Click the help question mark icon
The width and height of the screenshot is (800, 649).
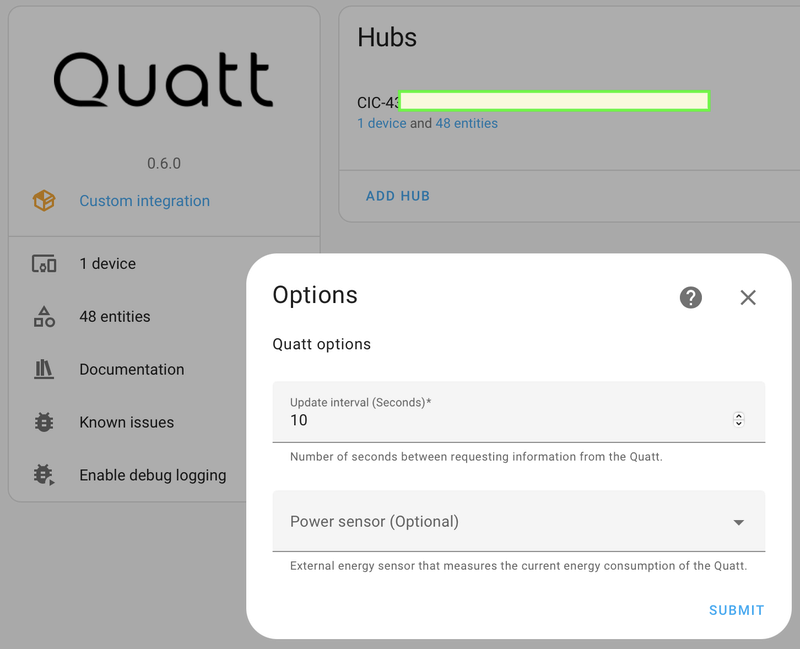pyautogui.click(x=691, y=297)
